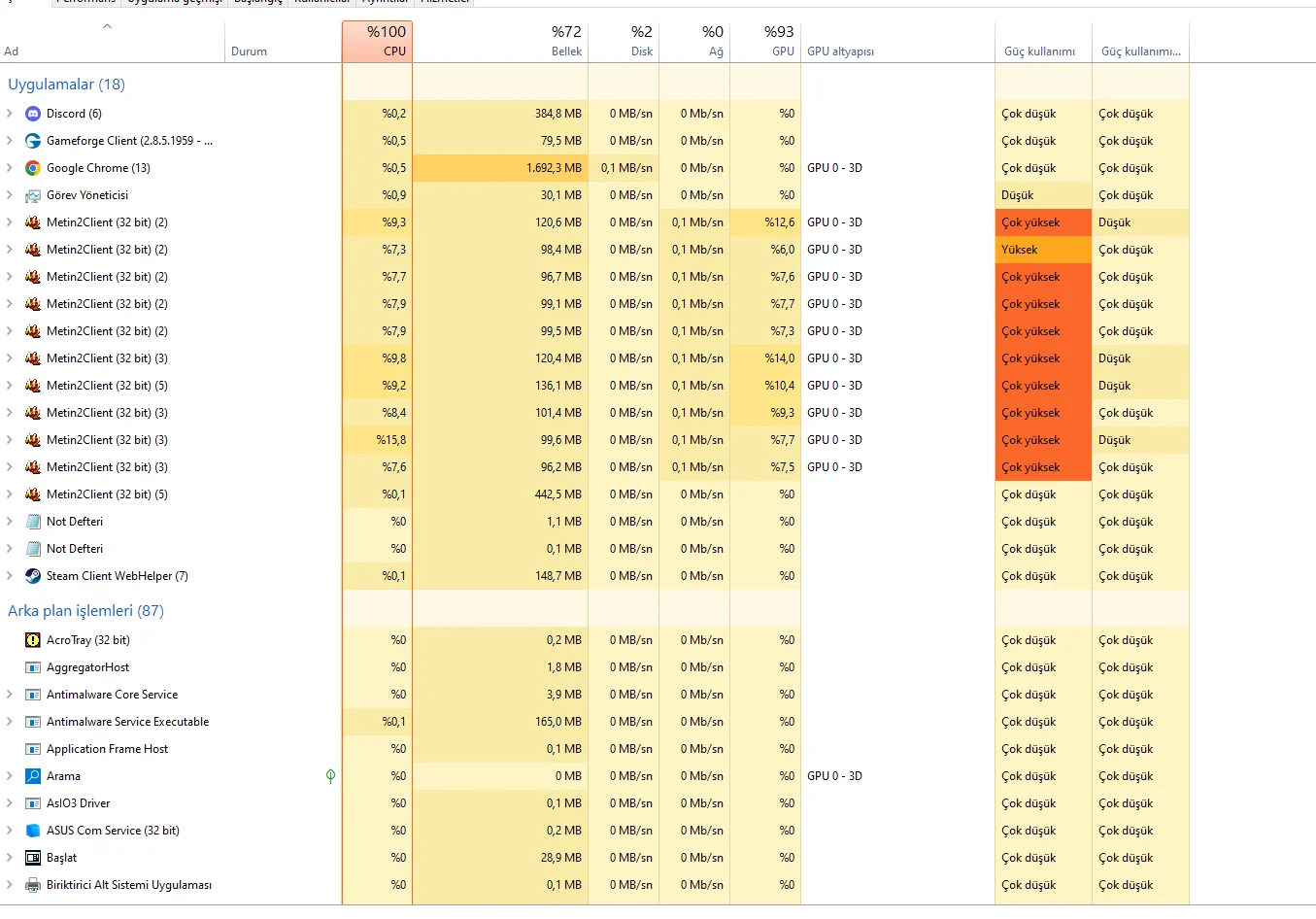Click the GPU column header
This screenshot has width=1316, height=919.
pyautogui.click(x=765, y=42)
